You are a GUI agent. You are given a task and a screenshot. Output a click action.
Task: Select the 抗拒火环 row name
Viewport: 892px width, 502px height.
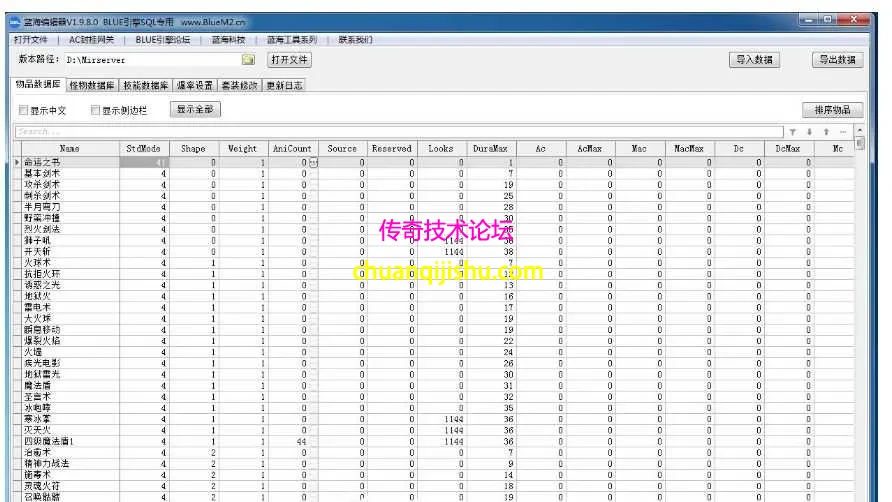pyautogui.click(x=42, y=274)
